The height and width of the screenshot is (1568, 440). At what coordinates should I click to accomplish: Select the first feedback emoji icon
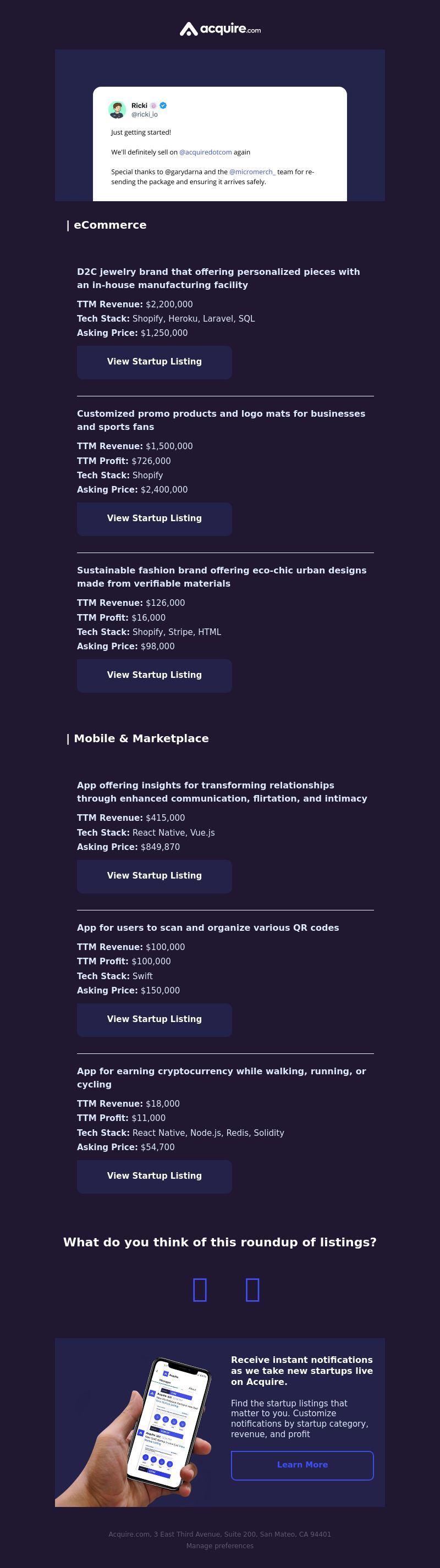coord(200,1290)
